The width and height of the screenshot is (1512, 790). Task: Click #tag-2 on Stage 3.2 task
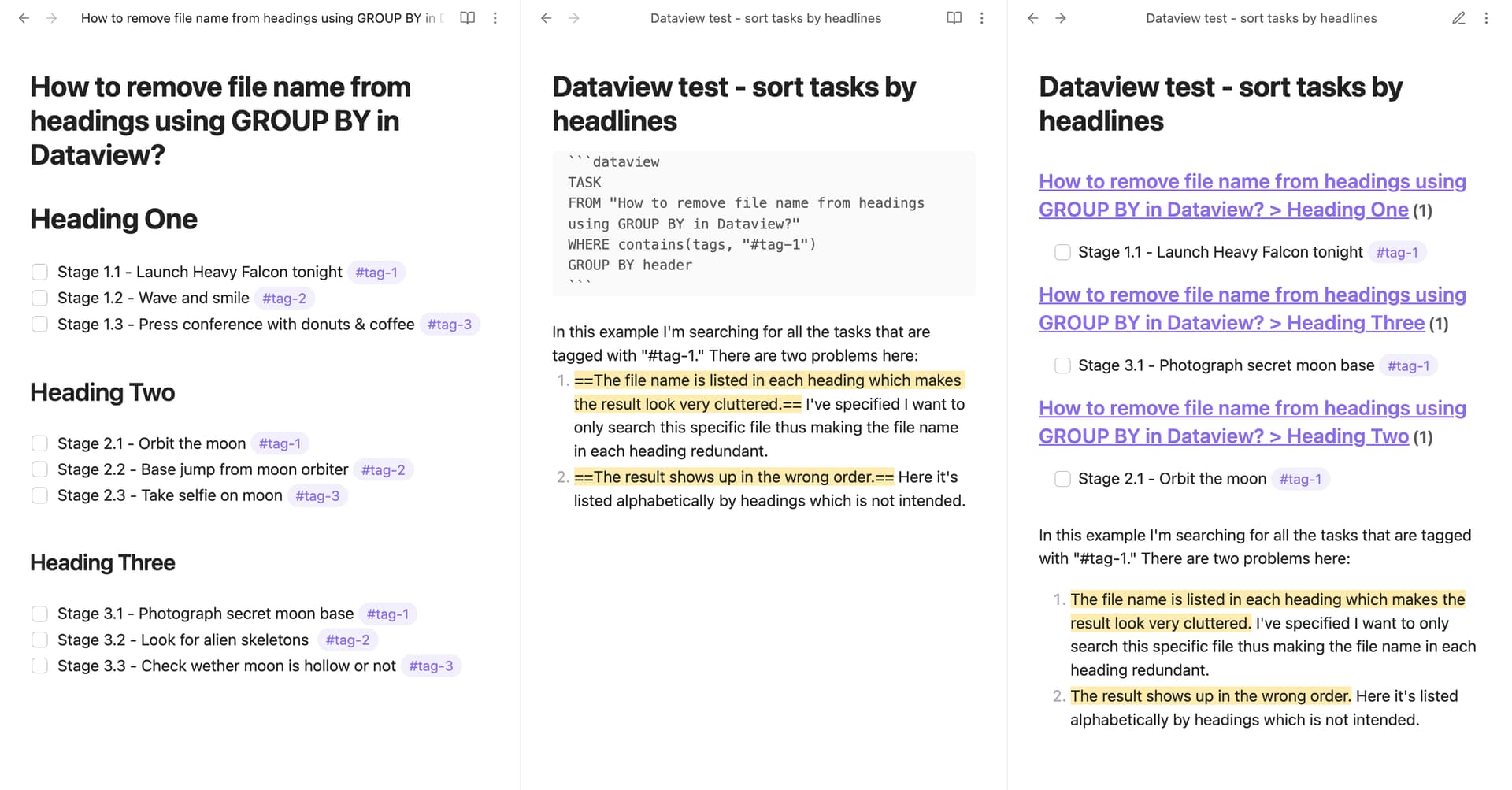pos(347,640)
